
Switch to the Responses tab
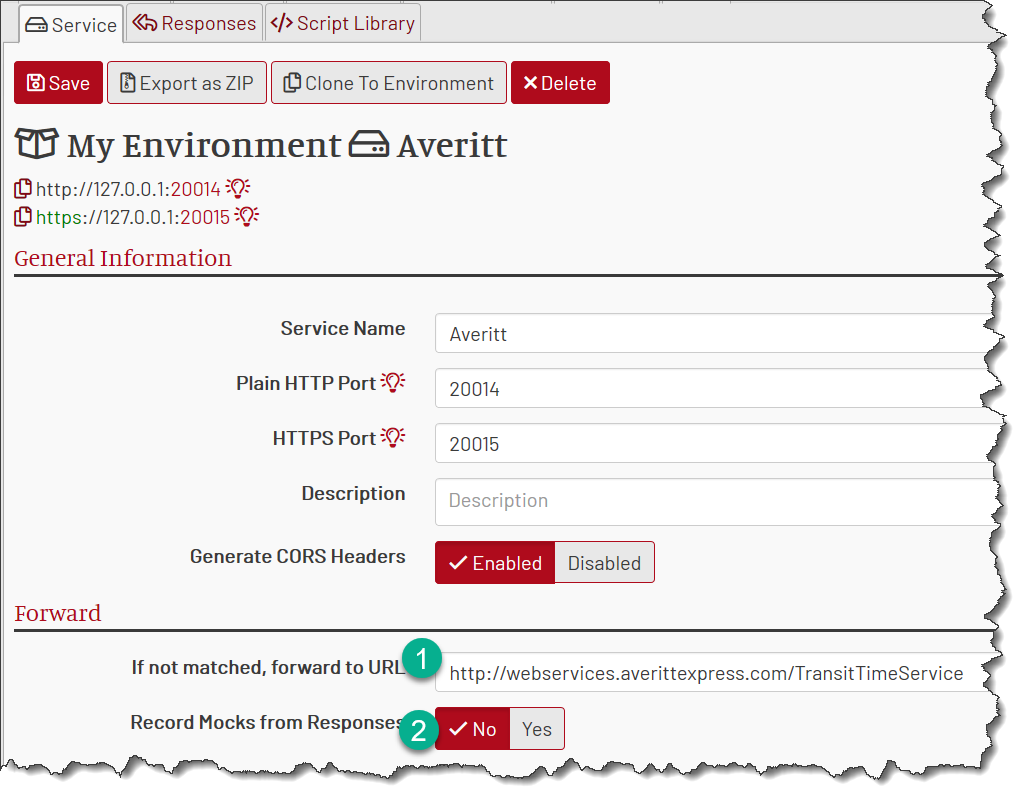coord(194,23)
